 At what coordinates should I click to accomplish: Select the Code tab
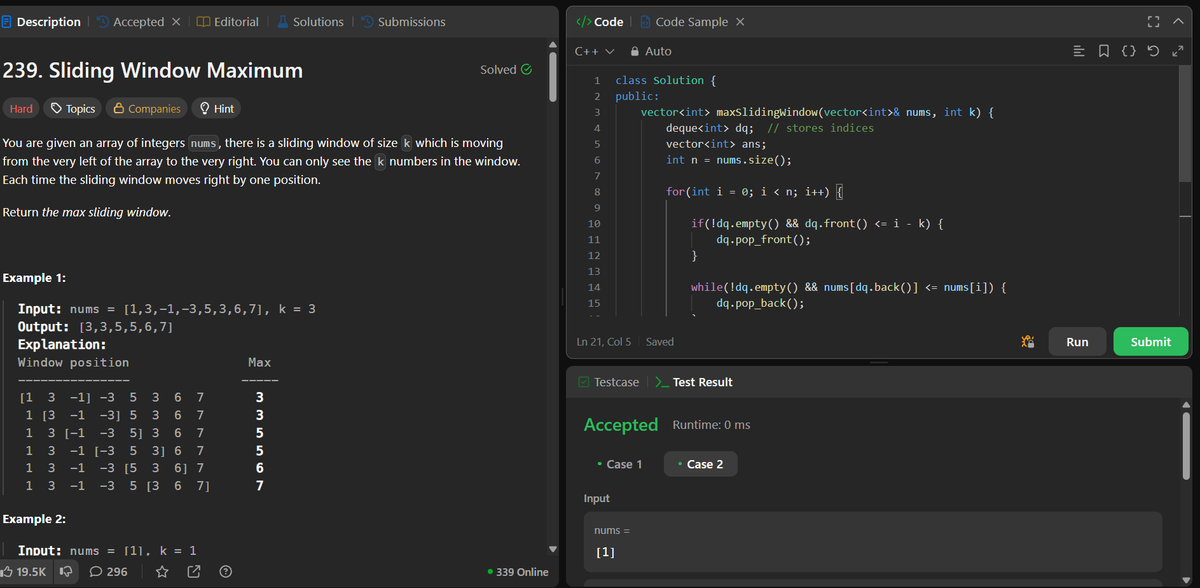pyautogui.click(x=601, y=22)
